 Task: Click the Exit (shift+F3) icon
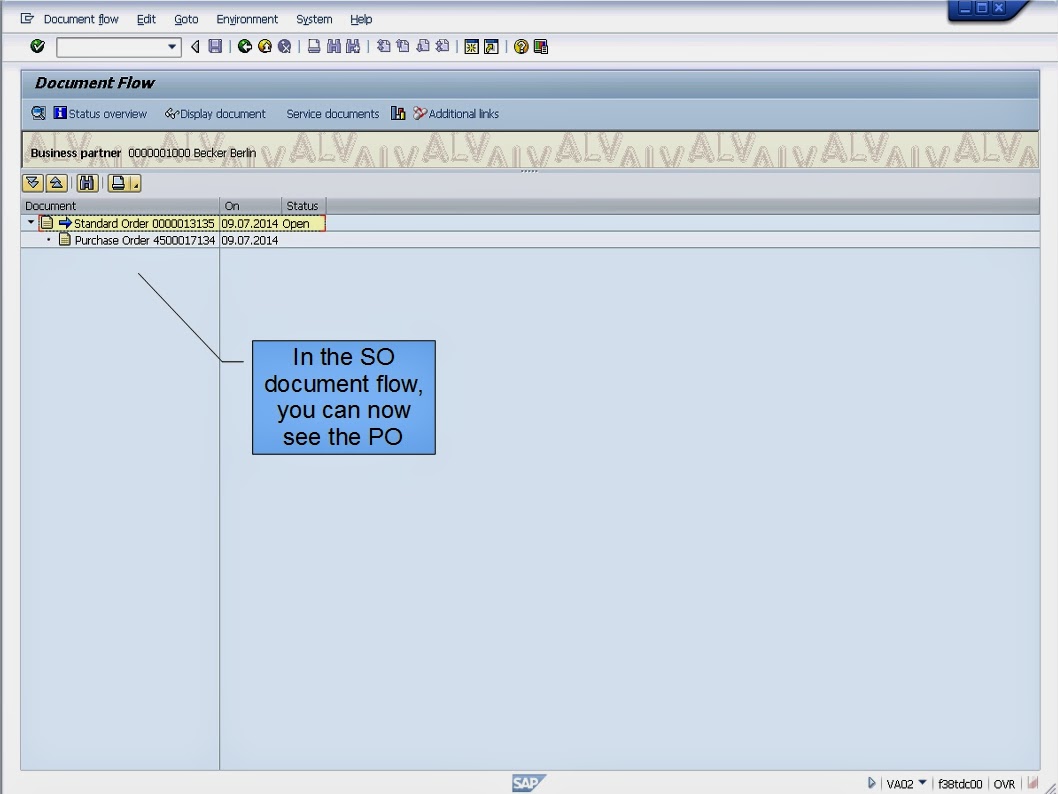pyautogui.click(x=263, y=46)
